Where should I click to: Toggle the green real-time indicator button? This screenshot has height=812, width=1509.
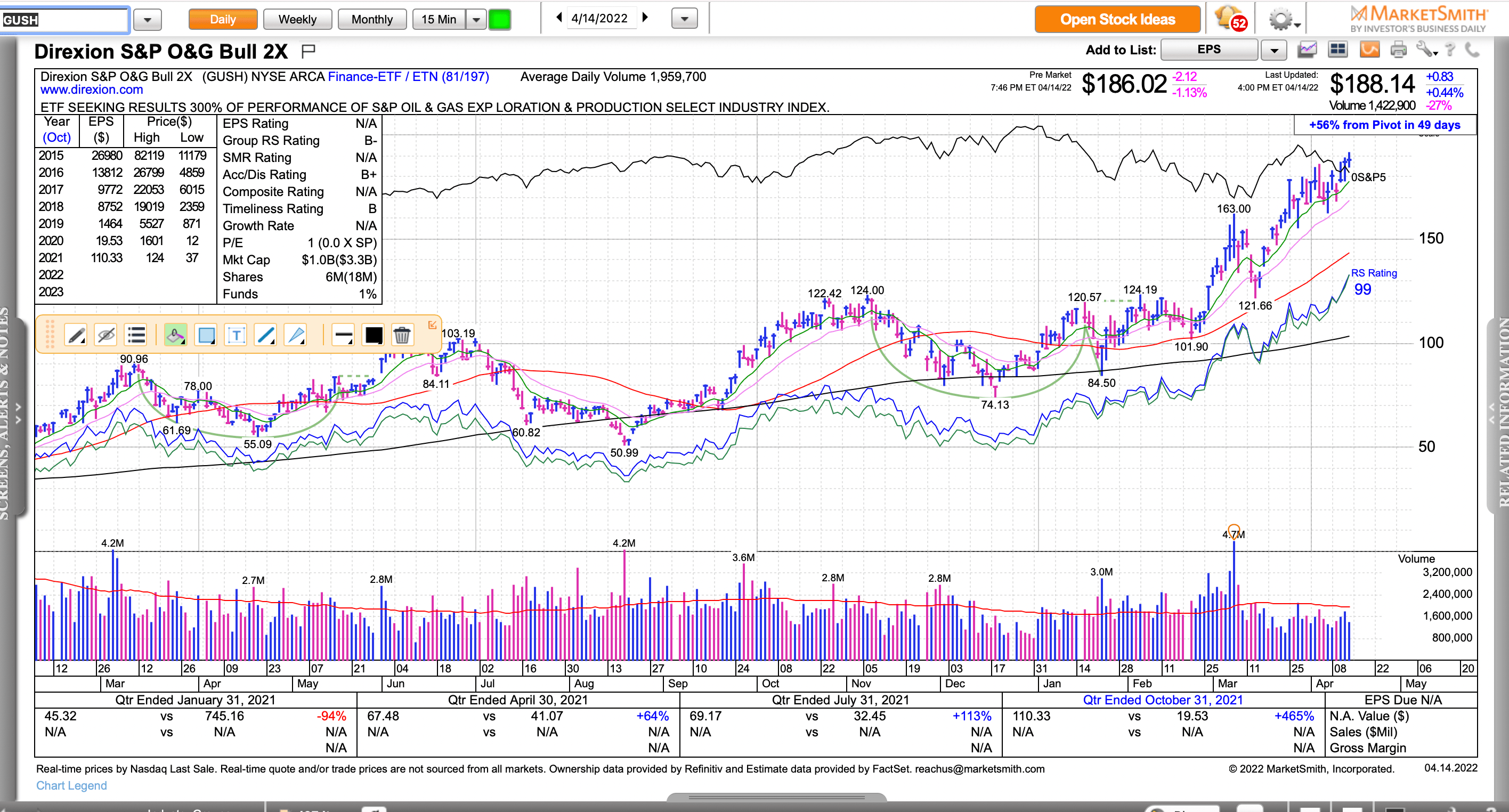(x=500, y=19)
